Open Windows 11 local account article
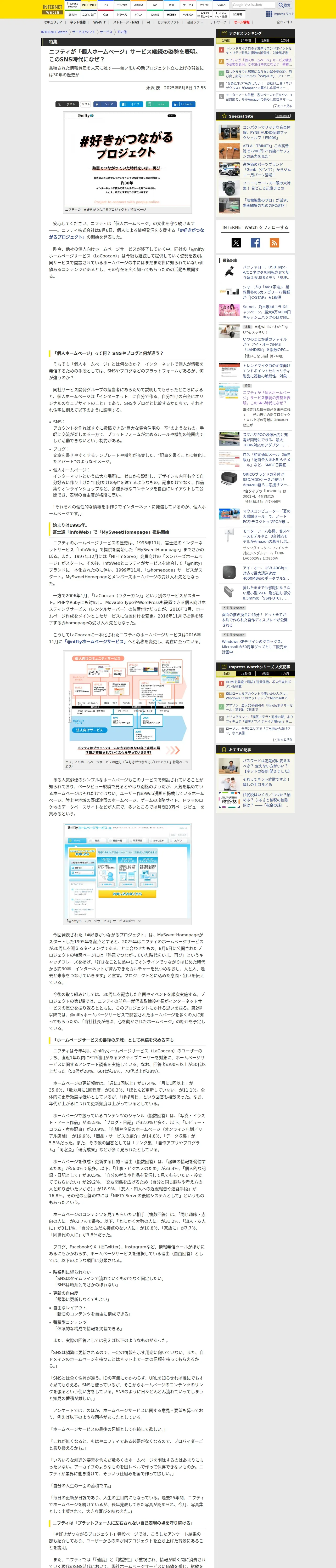The image size is (336, 1568). point(259,696)
